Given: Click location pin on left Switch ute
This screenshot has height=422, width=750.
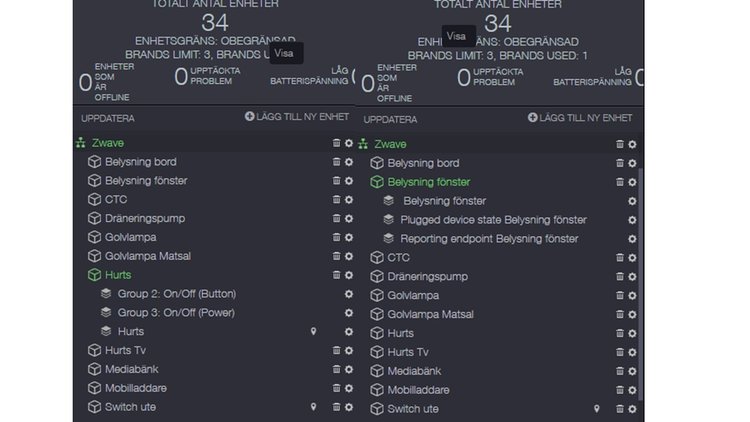Looking at the screenshot, I should point(313,407).
